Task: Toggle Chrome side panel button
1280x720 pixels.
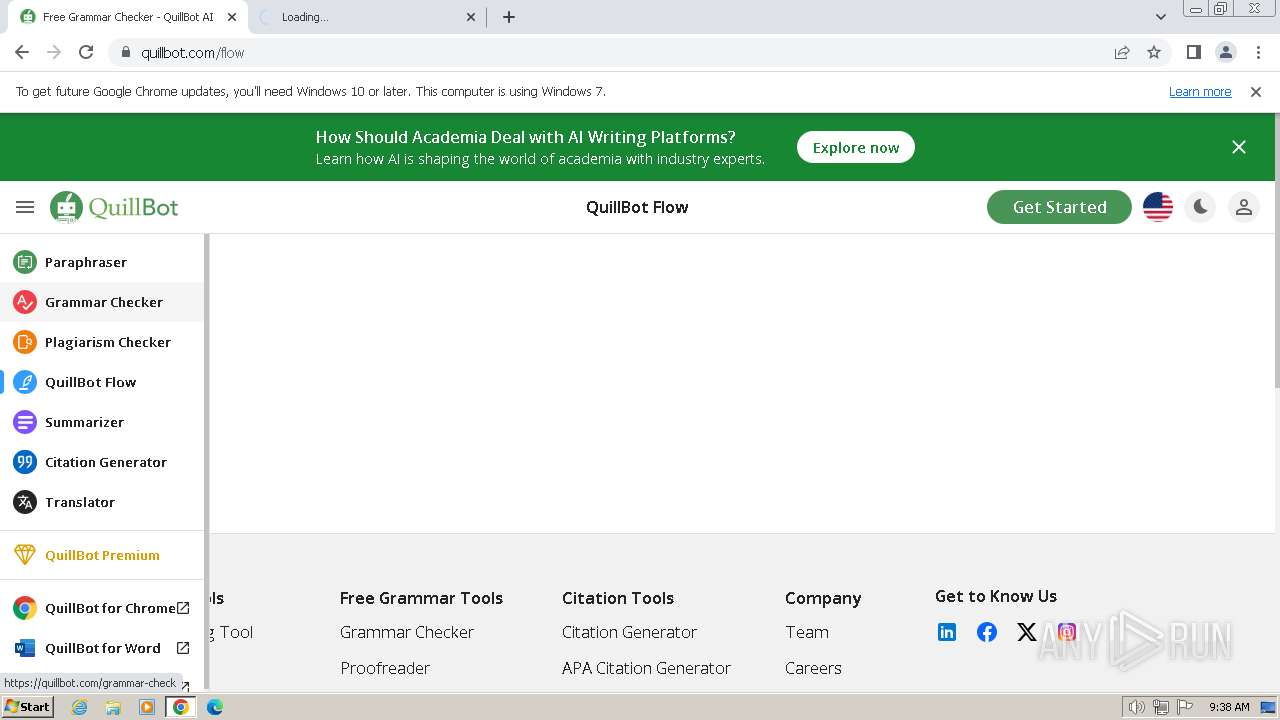Action: [1193, 52]
